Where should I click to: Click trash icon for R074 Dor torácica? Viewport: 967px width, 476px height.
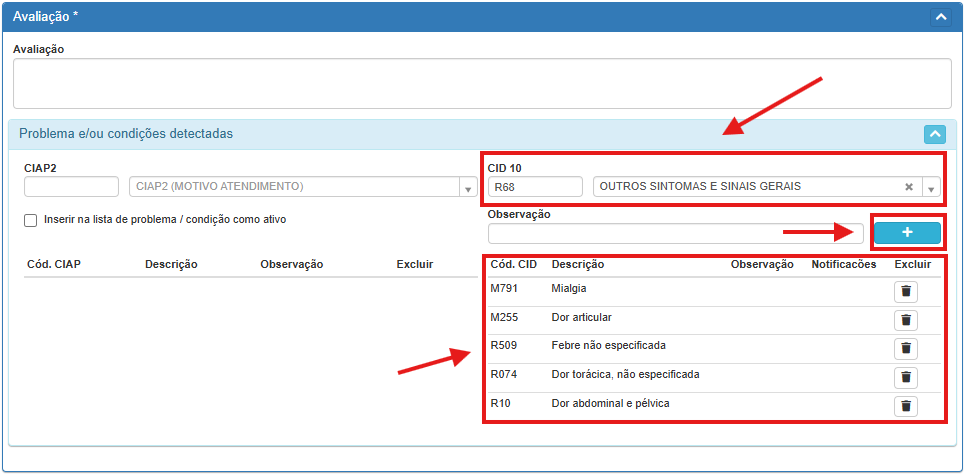pos(905,377)
